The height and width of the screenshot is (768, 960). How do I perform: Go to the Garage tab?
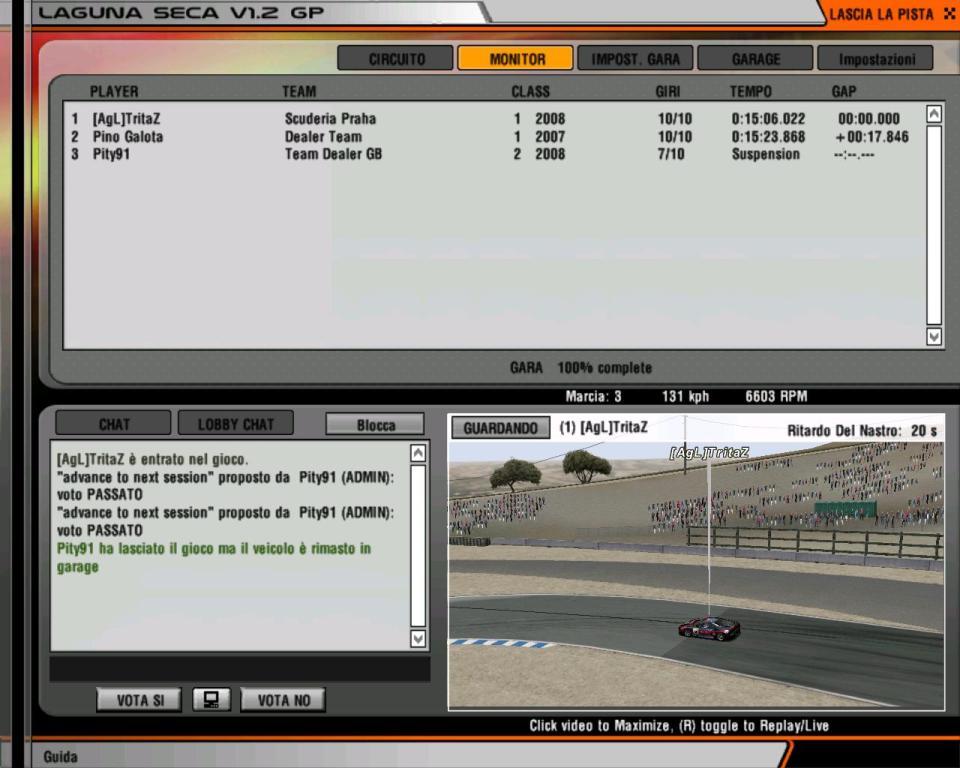(x=755, y=59)
